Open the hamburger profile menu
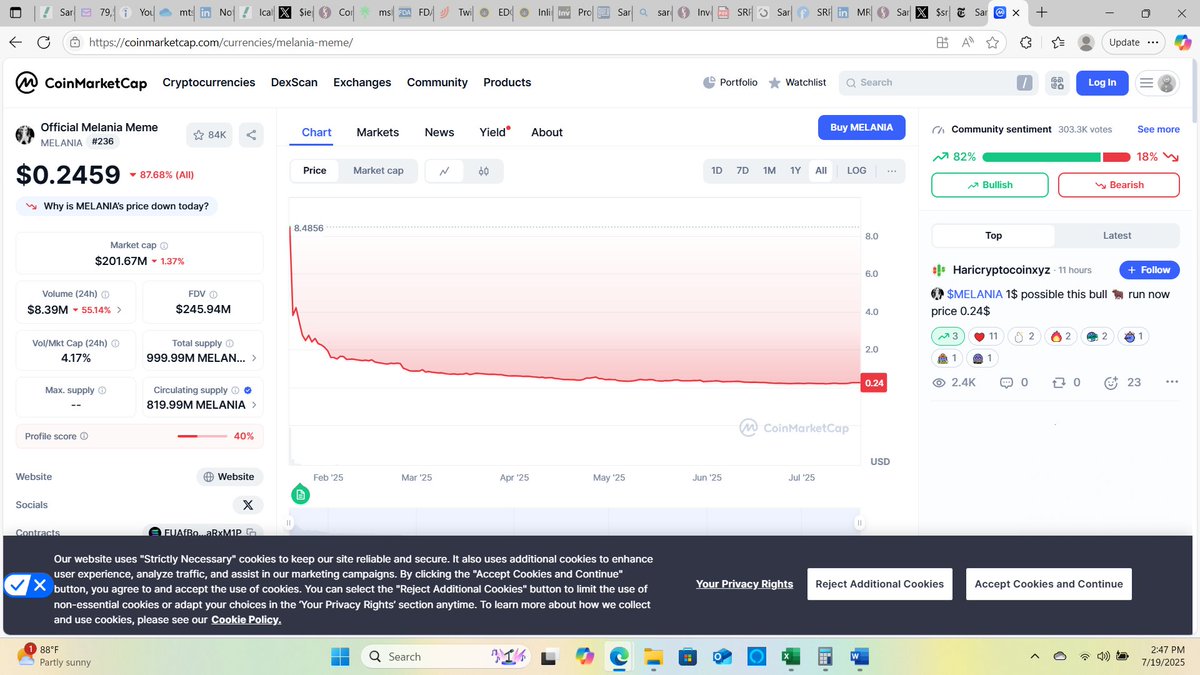 point(1157,83)
